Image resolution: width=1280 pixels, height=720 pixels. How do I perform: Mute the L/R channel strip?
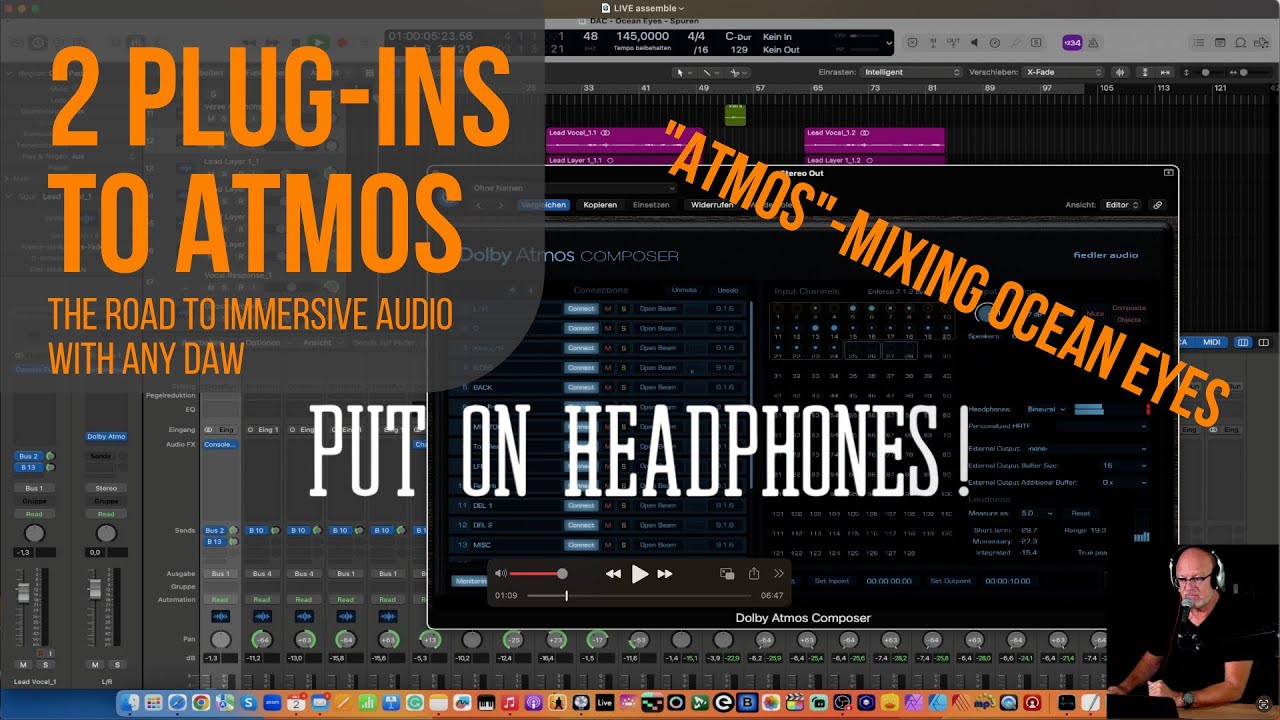[96, 665]
